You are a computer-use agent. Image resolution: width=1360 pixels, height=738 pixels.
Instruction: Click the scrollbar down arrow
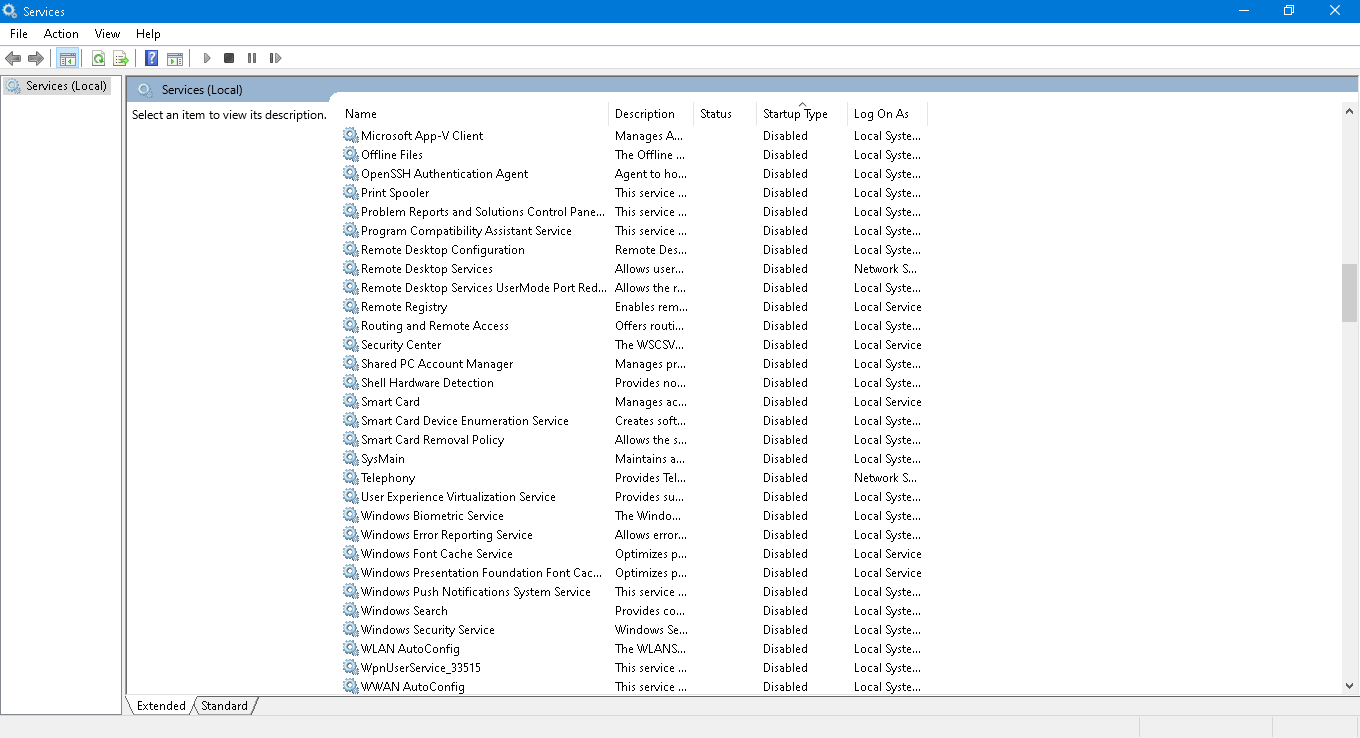(x=1350, y=686)
